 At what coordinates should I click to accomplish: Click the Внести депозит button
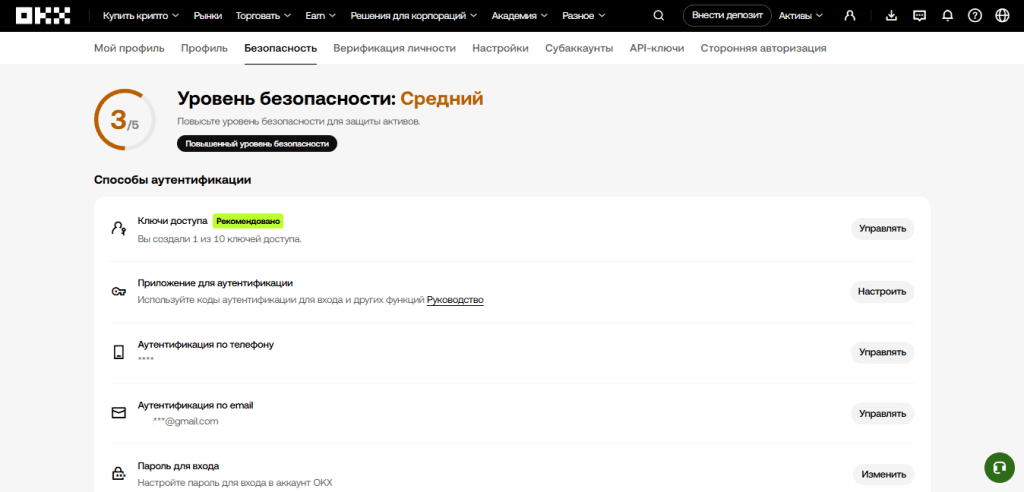pos(727,16)
